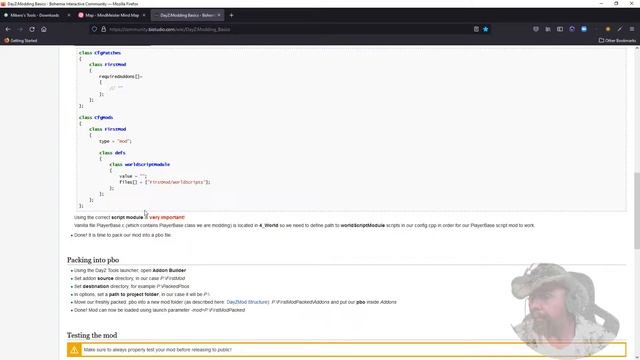Click 'class CfgMods' in the code block
Viewport: 640px width, 360px height.
[x=96, y=118]
